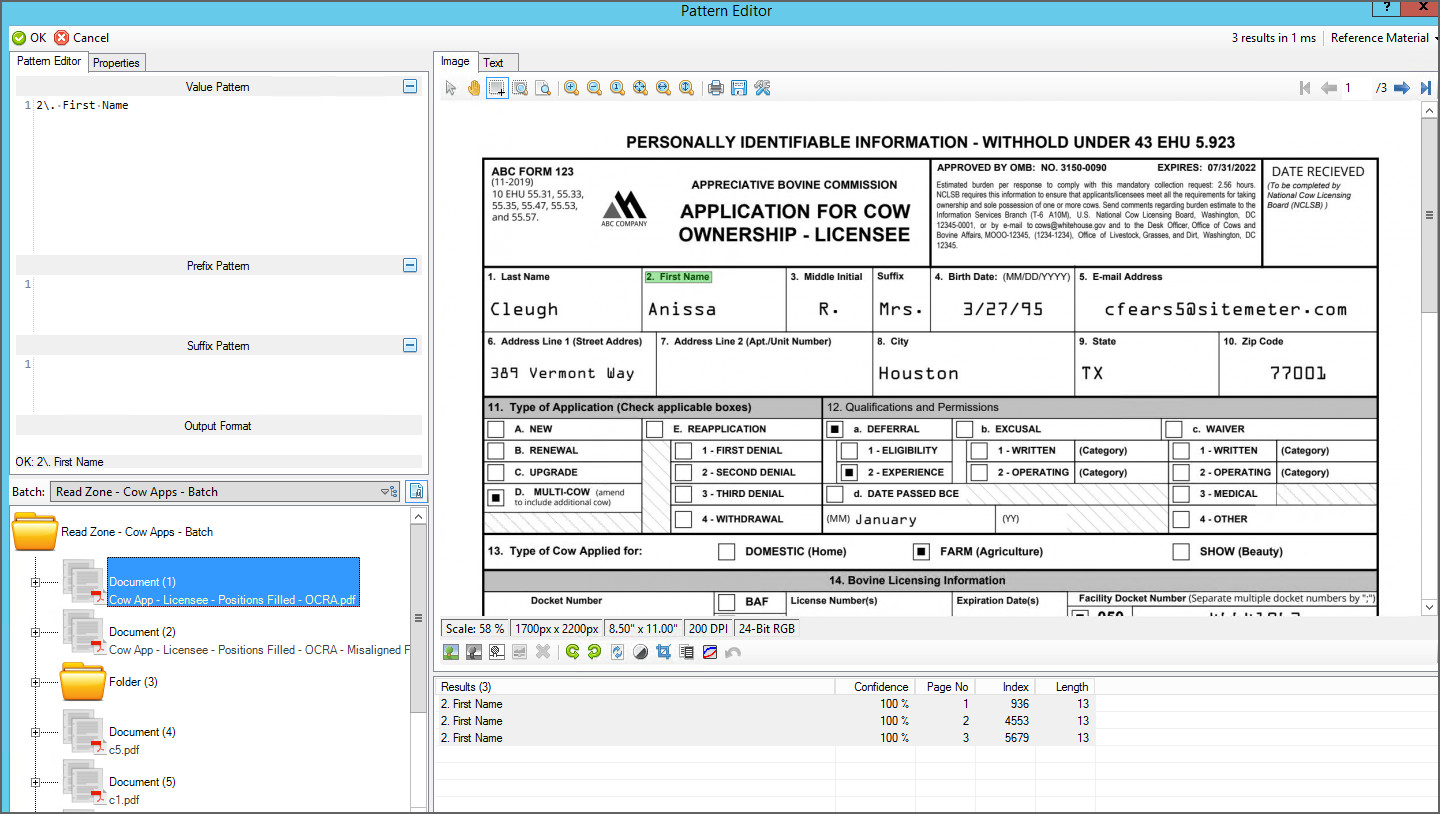Click the zoom out magnifier icon
This screenshot has height=814, width=1440.
[594, 88]
